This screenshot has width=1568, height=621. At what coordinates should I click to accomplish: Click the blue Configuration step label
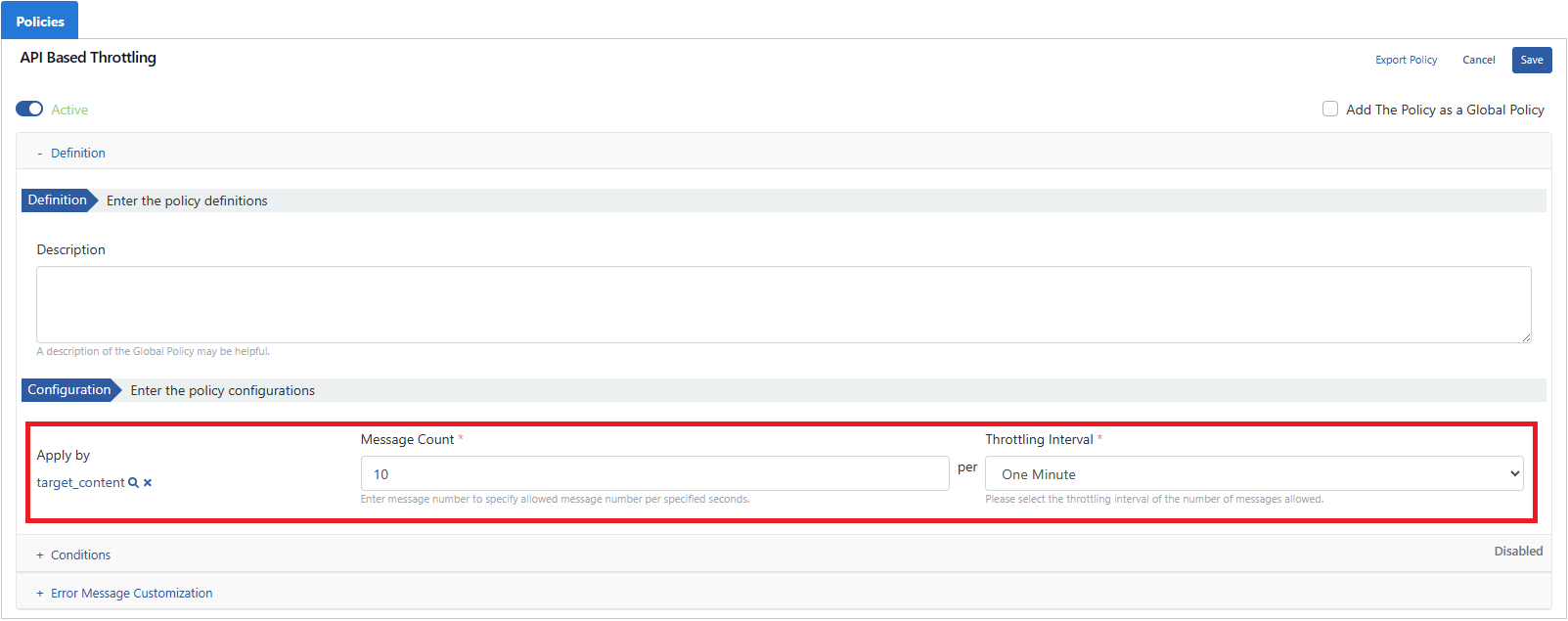(x=69, y=390)
